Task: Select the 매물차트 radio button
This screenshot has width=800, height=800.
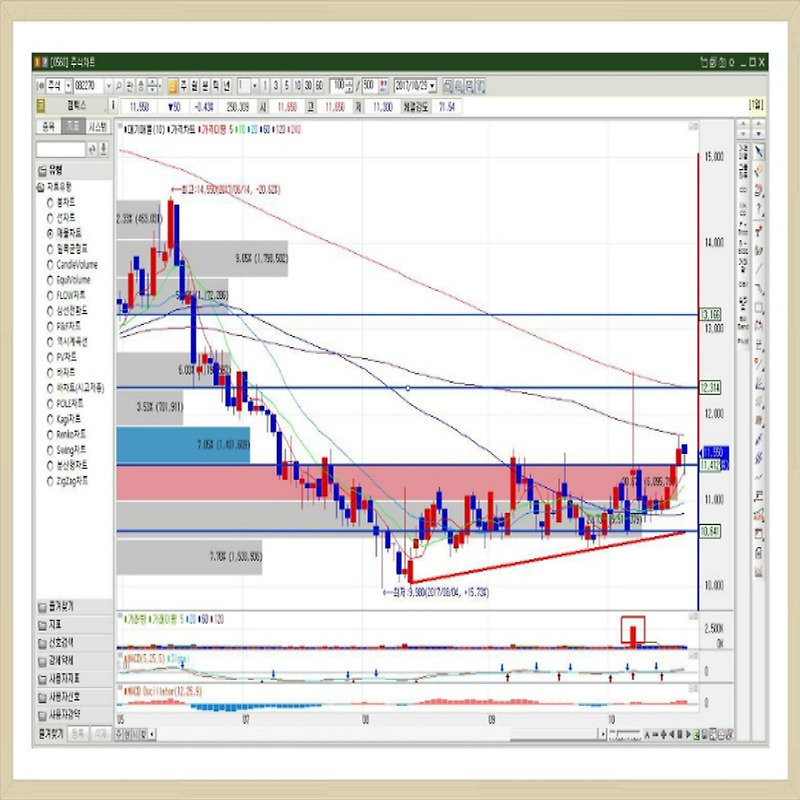Action: tap(50, 234)
